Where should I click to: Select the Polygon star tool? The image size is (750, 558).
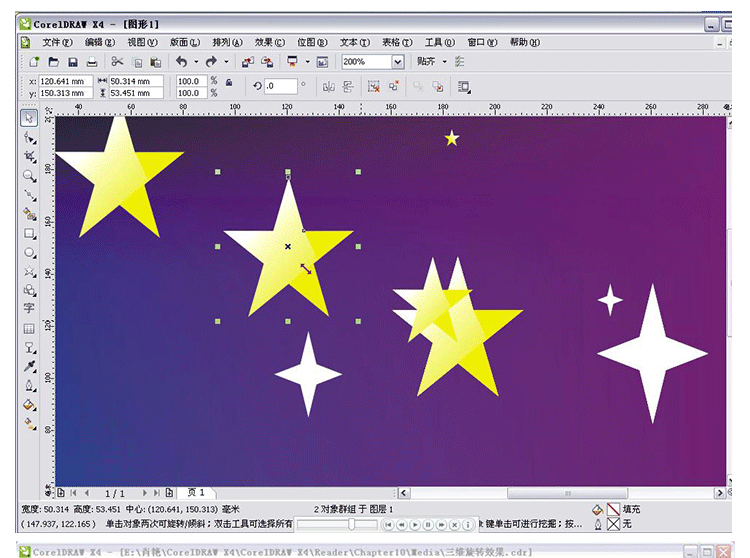pos(30,272)
